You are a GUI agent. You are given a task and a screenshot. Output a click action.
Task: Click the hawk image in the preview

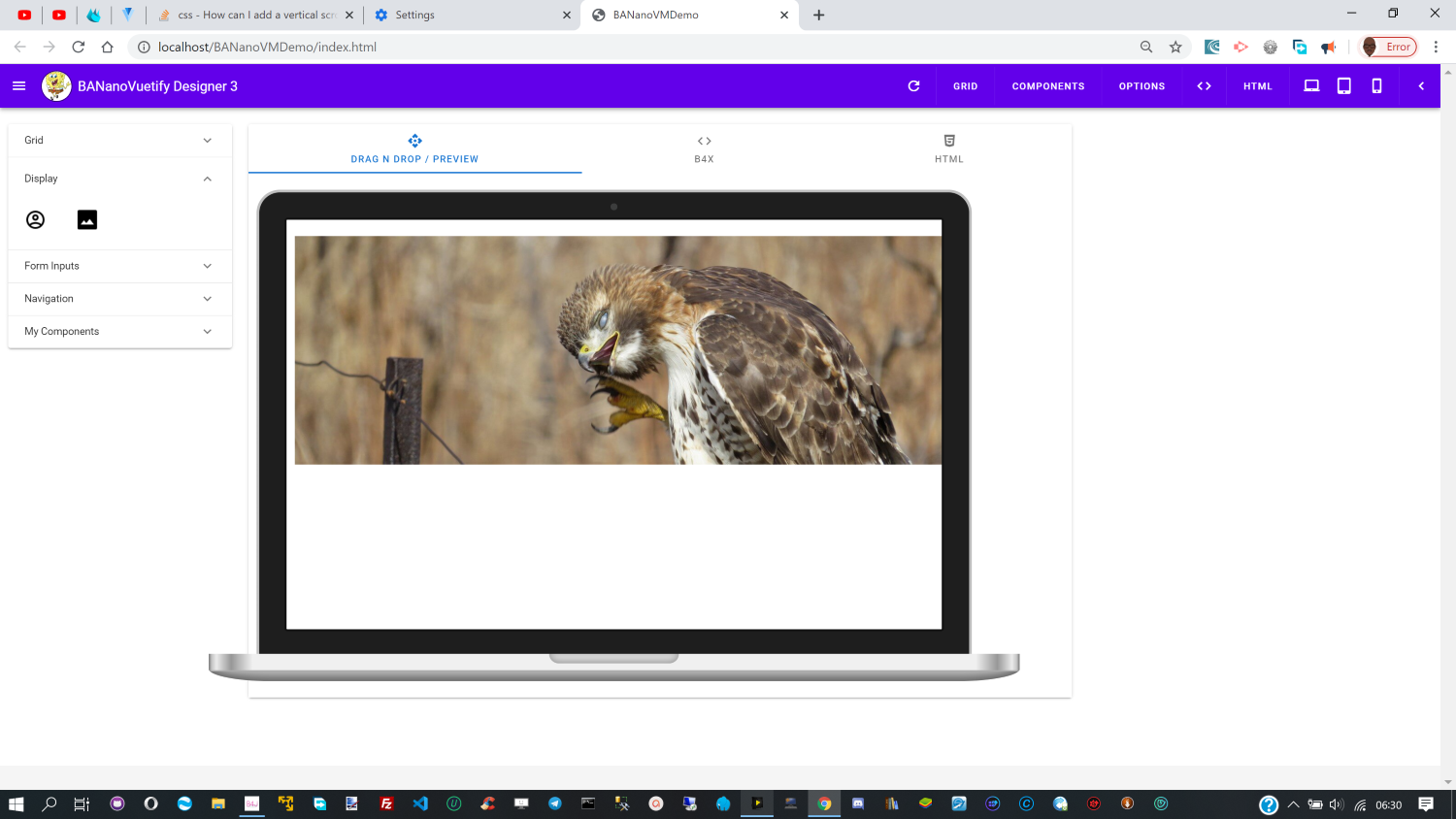pos(618,350)
